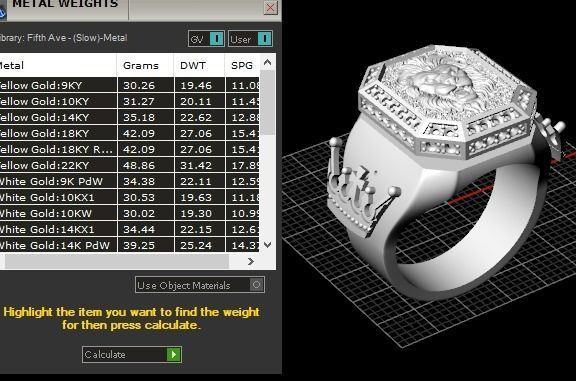Click the table scroll up arrow
Viewport: 576px width, 381px height.
(267, 62)
